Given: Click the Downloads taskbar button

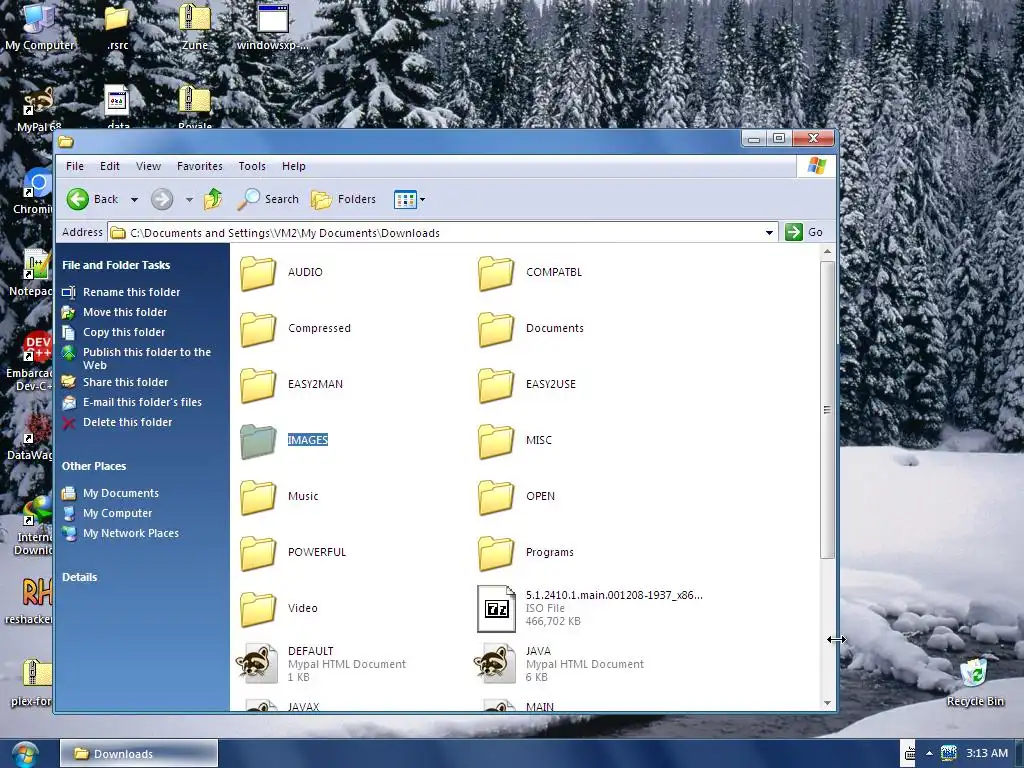Looking at the screenshot, I should [x=139, y=754].
